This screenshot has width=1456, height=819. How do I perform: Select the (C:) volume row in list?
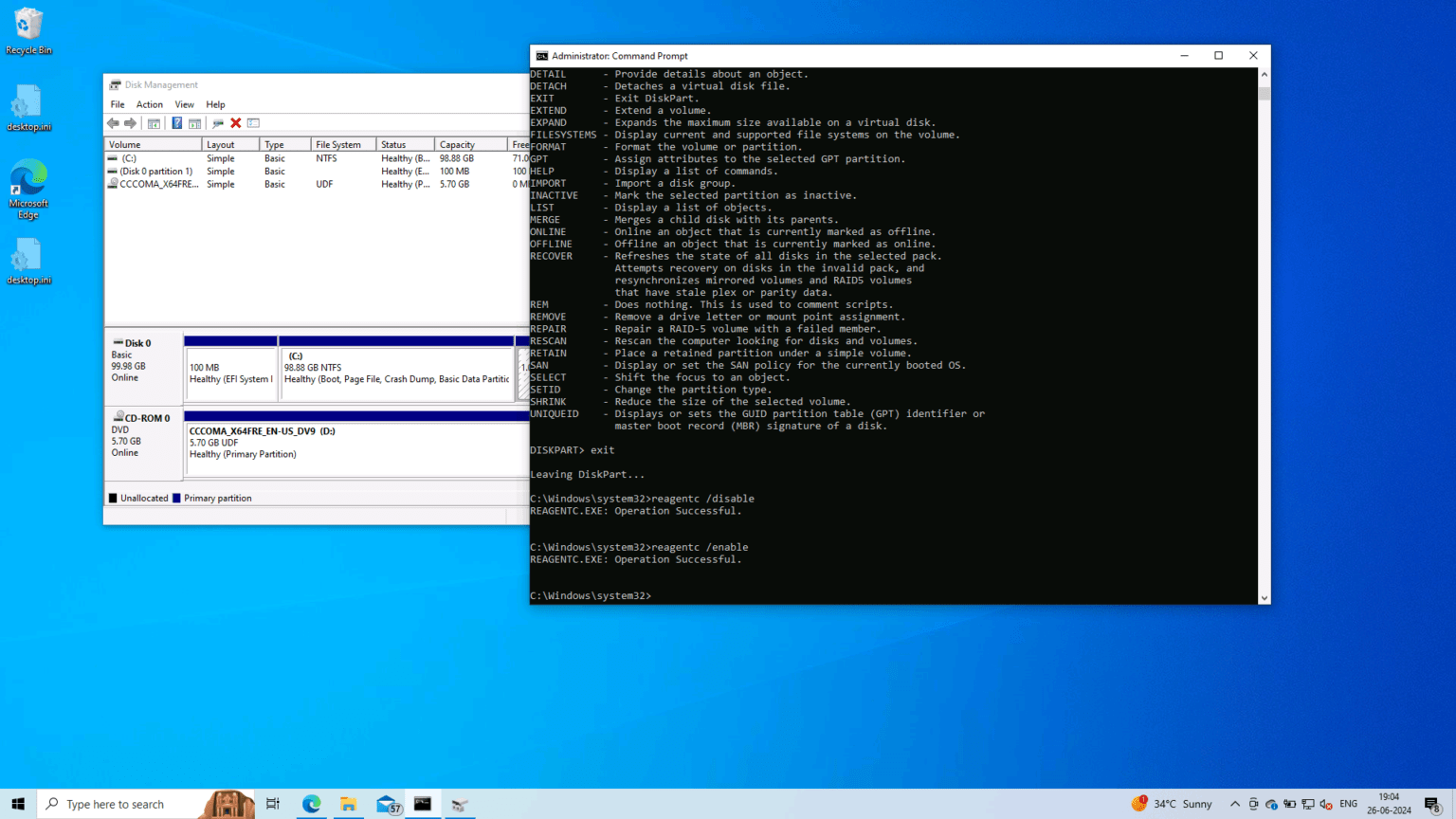coord(317,158)
